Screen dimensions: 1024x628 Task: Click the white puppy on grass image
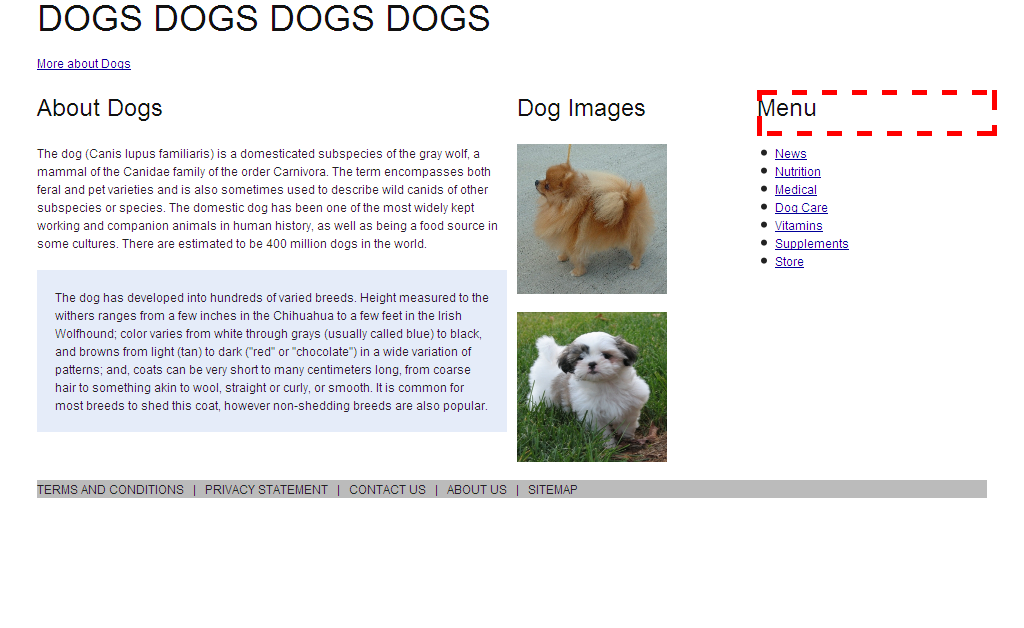(592, 386)
